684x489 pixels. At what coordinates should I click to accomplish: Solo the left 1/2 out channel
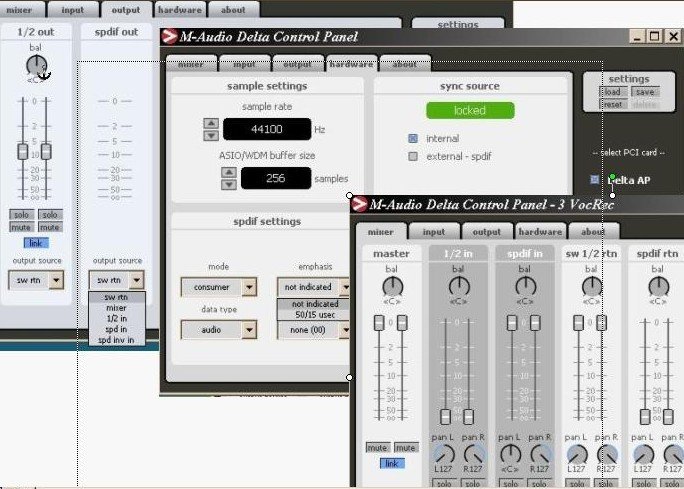click(21, 215)
